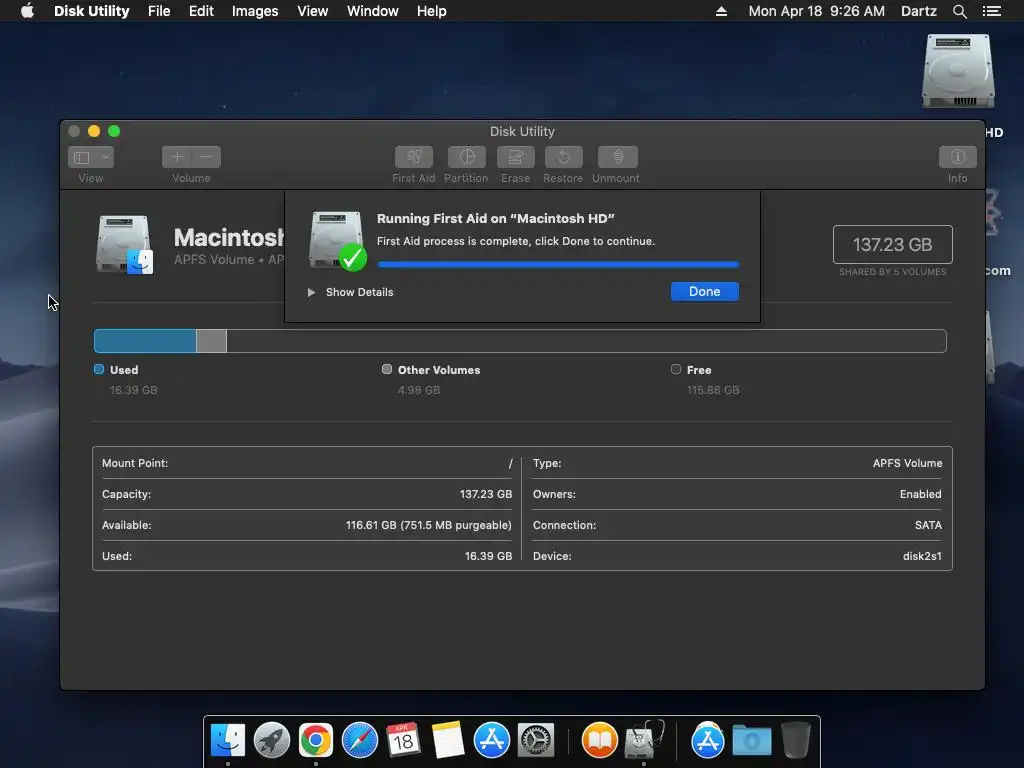Screen dimensions: 1024x768
Task: Expand Show Details disclosure triangle
Action: pyautogui.click(x=312, y=293)
